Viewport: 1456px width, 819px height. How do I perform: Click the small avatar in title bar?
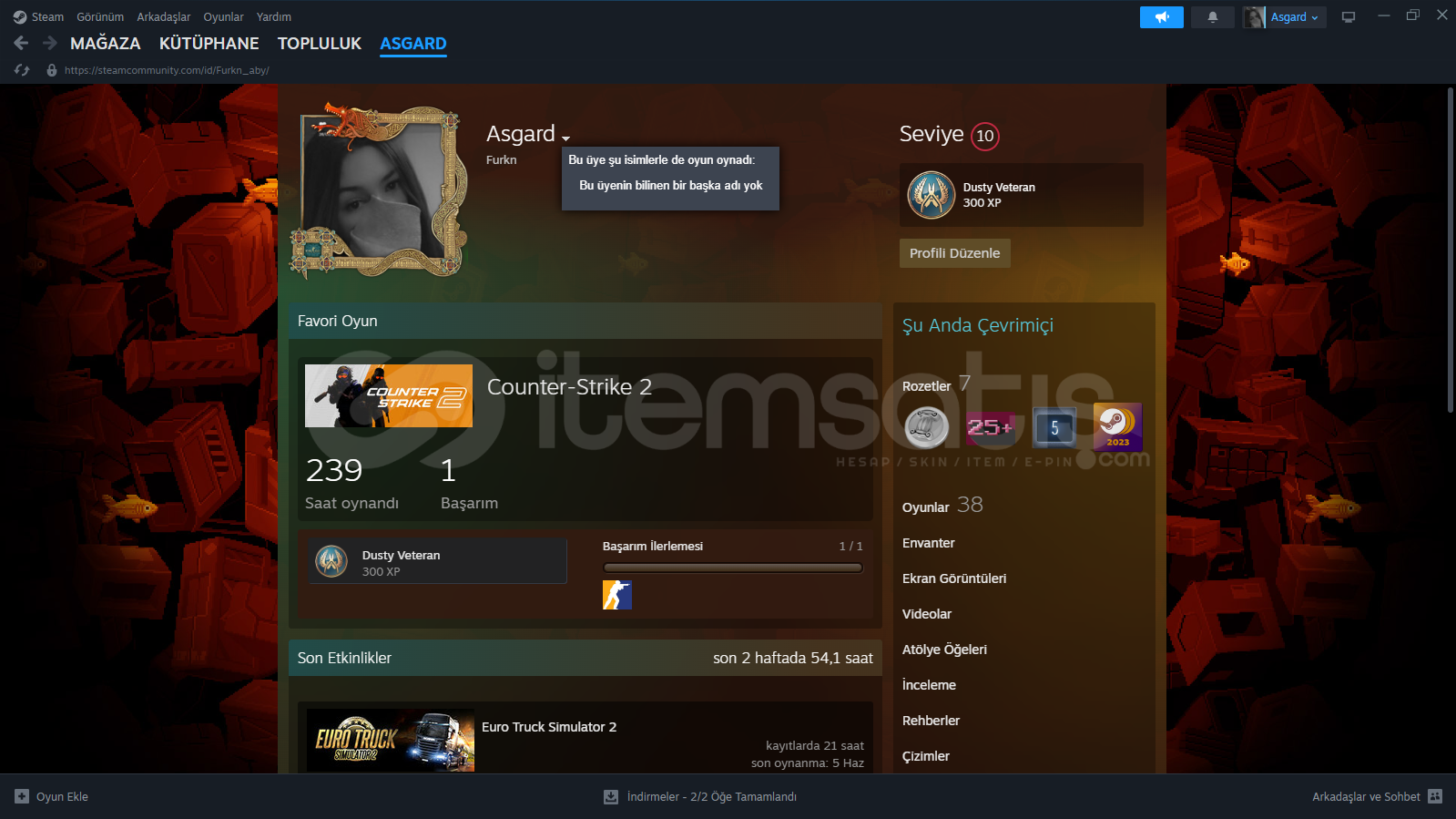pos(1254,17)
